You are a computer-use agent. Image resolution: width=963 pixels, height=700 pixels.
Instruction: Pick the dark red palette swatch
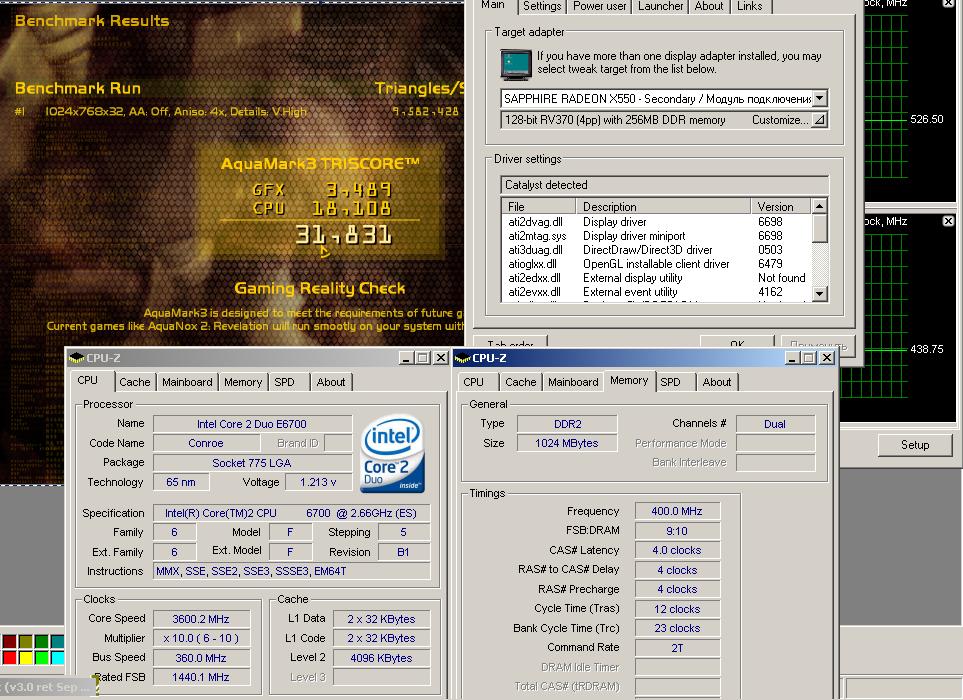[9, 642]
